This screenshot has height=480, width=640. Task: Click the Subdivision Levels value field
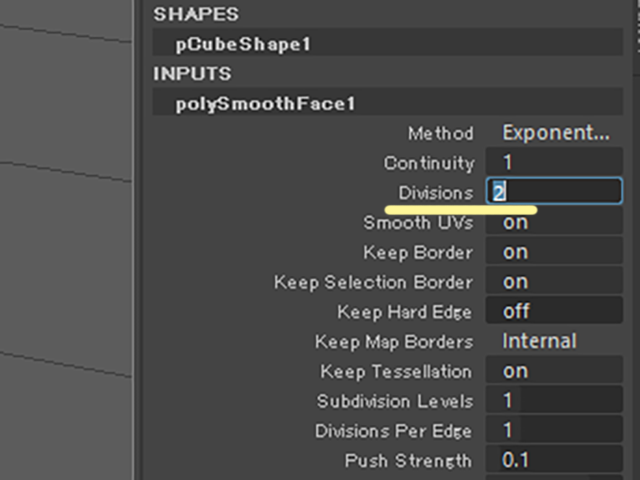[554, 400]
